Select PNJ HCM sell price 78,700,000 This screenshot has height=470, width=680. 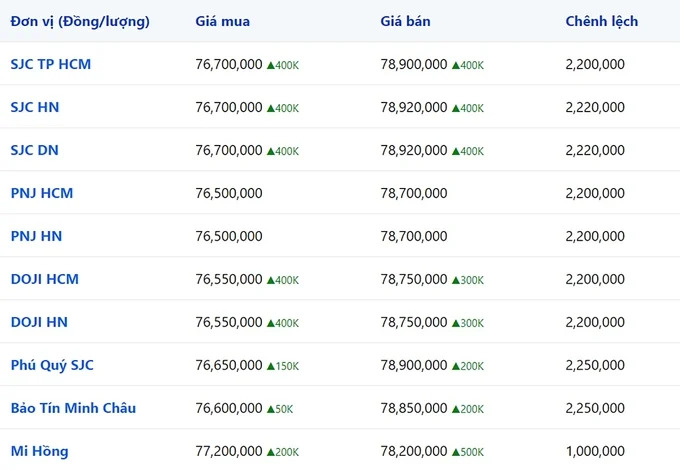[x=414, y=193]
